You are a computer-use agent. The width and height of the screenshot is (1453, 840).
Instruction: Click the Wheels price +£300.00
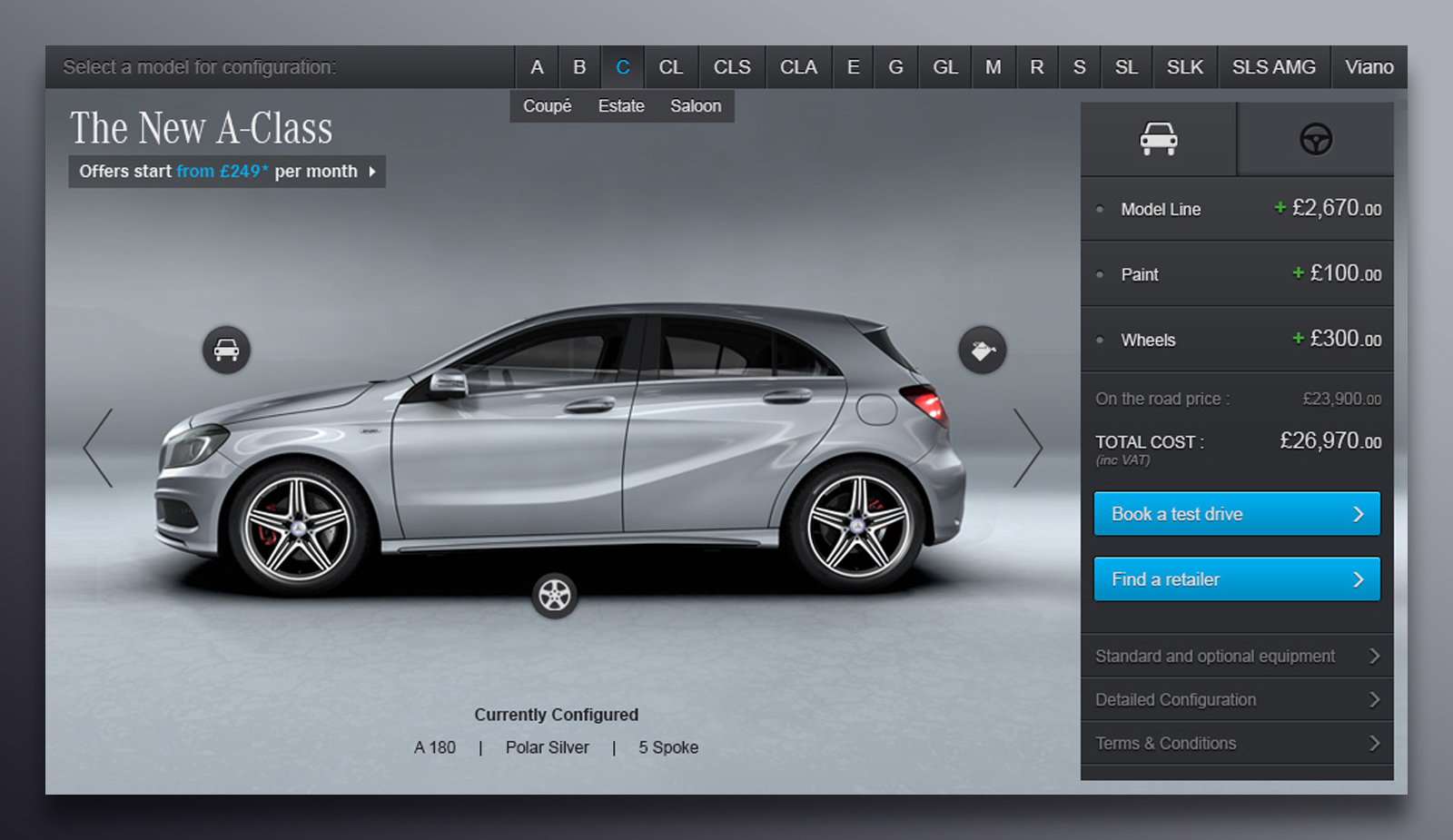click(1337, 339)
